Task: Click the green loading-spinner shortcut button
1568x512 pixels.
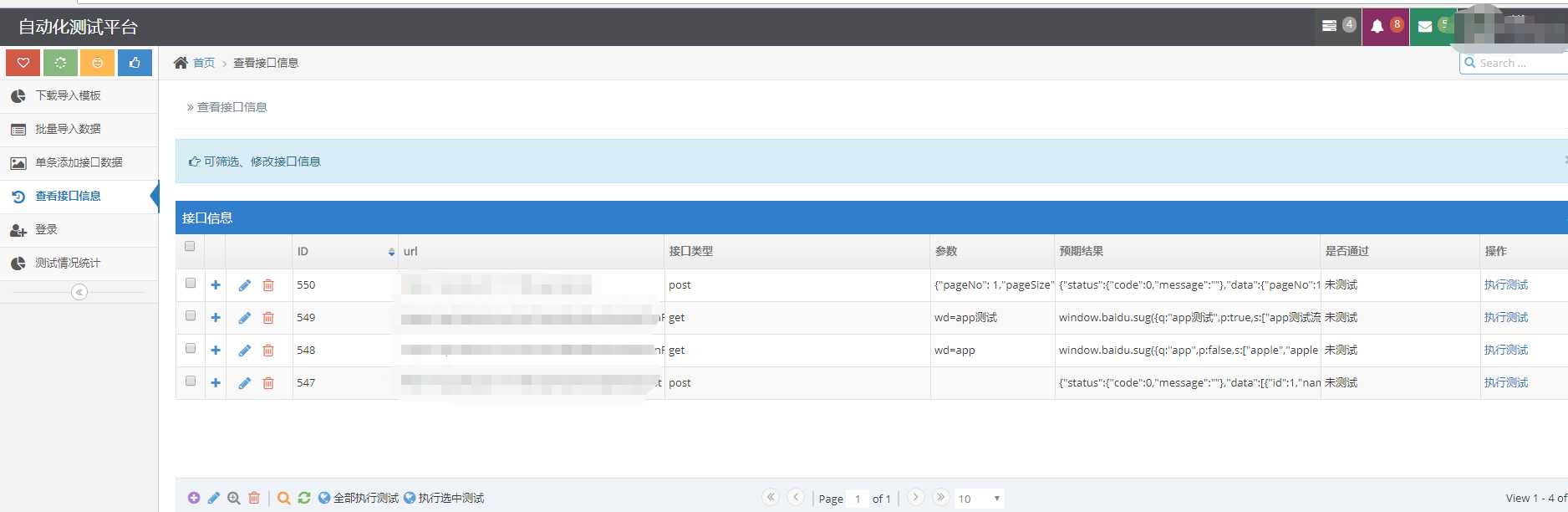Action: [x=60, y=63]
